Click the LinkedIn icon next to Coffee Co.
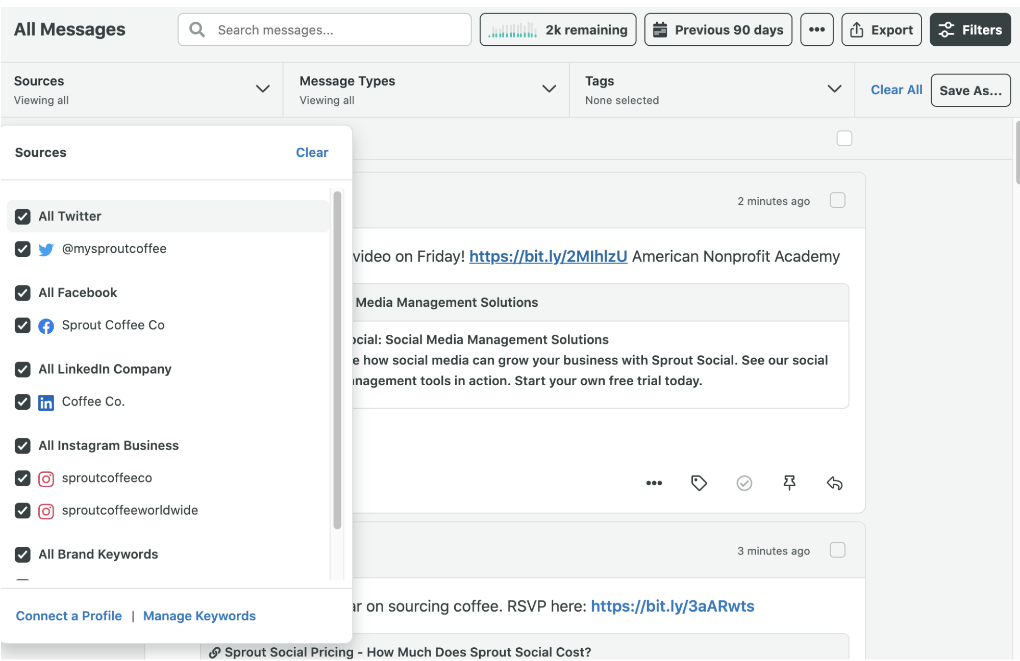This screenshot has height=661, width=1020. click(44, 401)
